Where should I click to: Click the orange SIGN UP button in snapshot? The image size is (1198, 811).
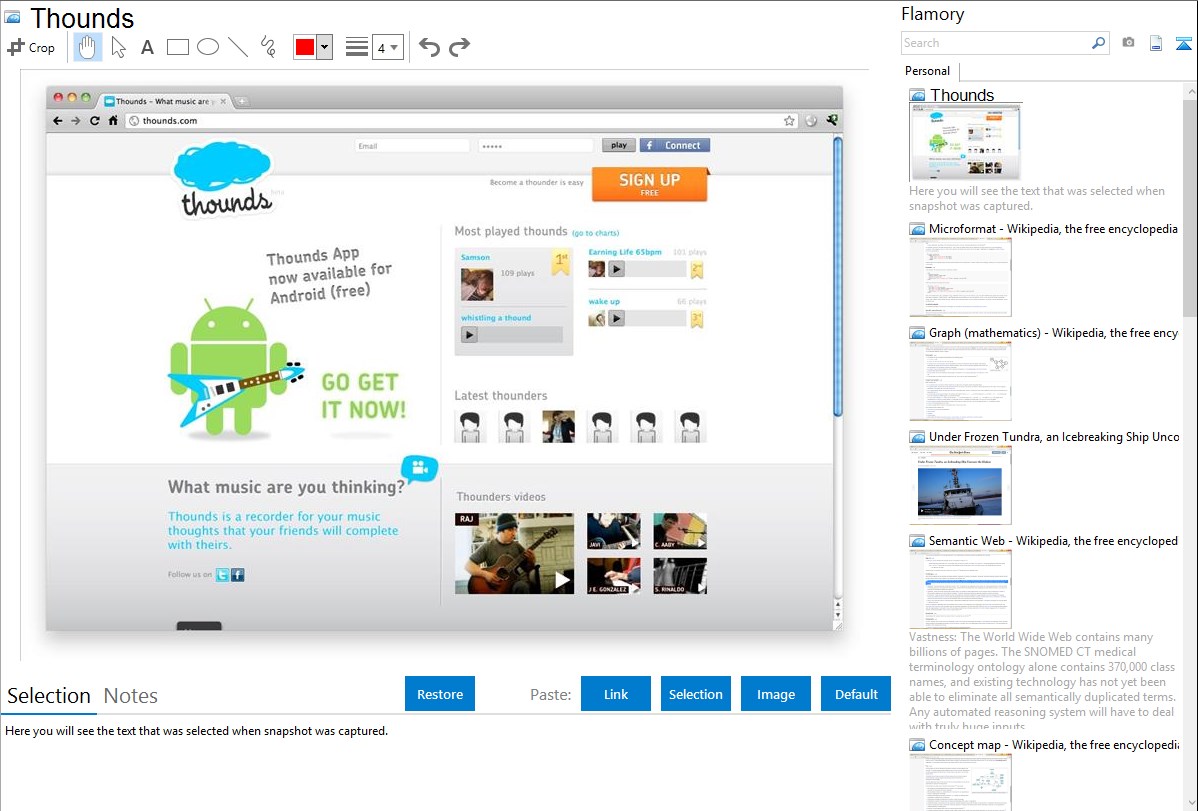649,184
